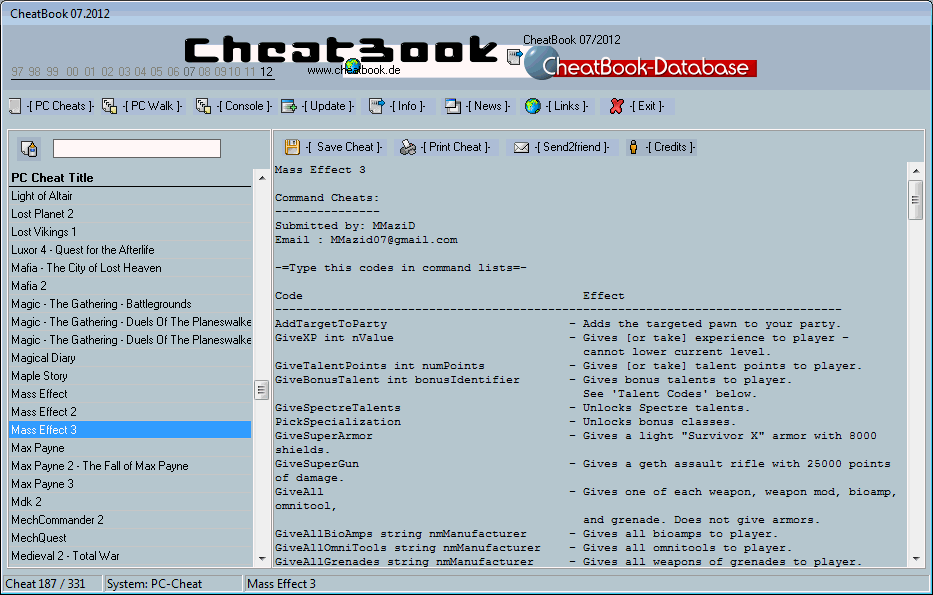Click the Save Cheat button
The image size is (933, 595).
coord(334,147)
